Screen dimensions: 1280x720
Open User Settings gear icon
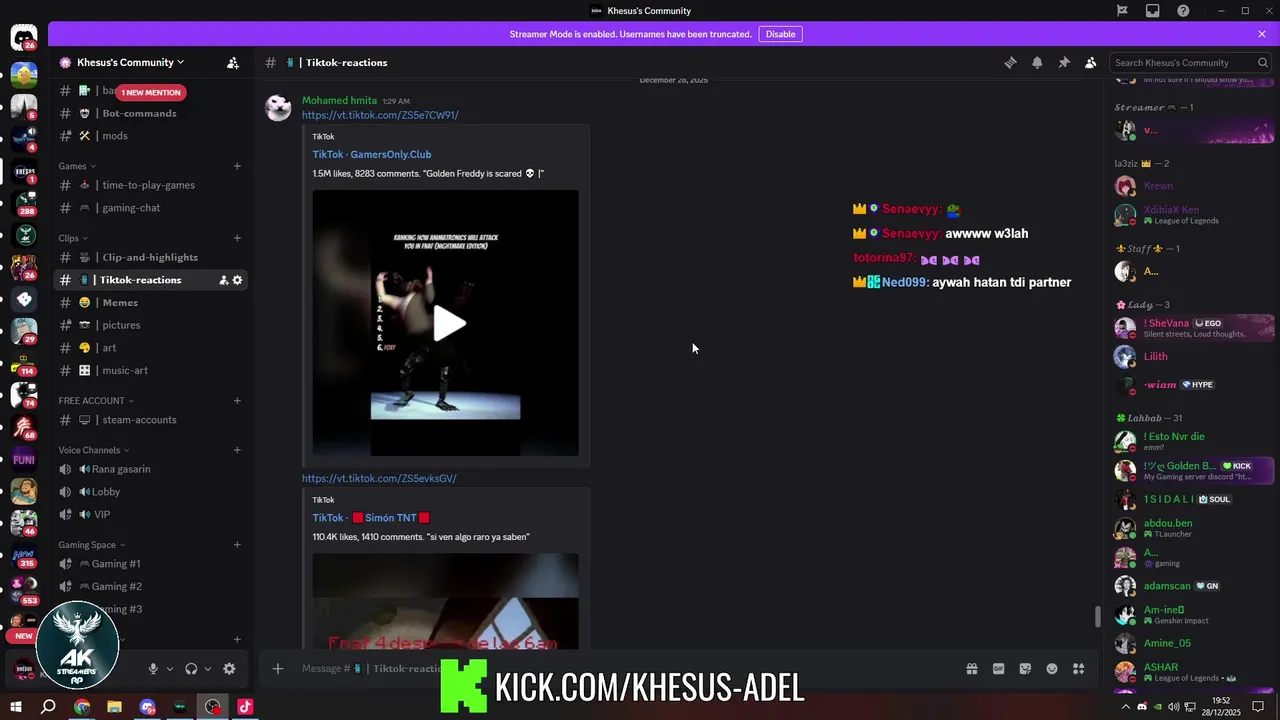click(x=229, y=669)
